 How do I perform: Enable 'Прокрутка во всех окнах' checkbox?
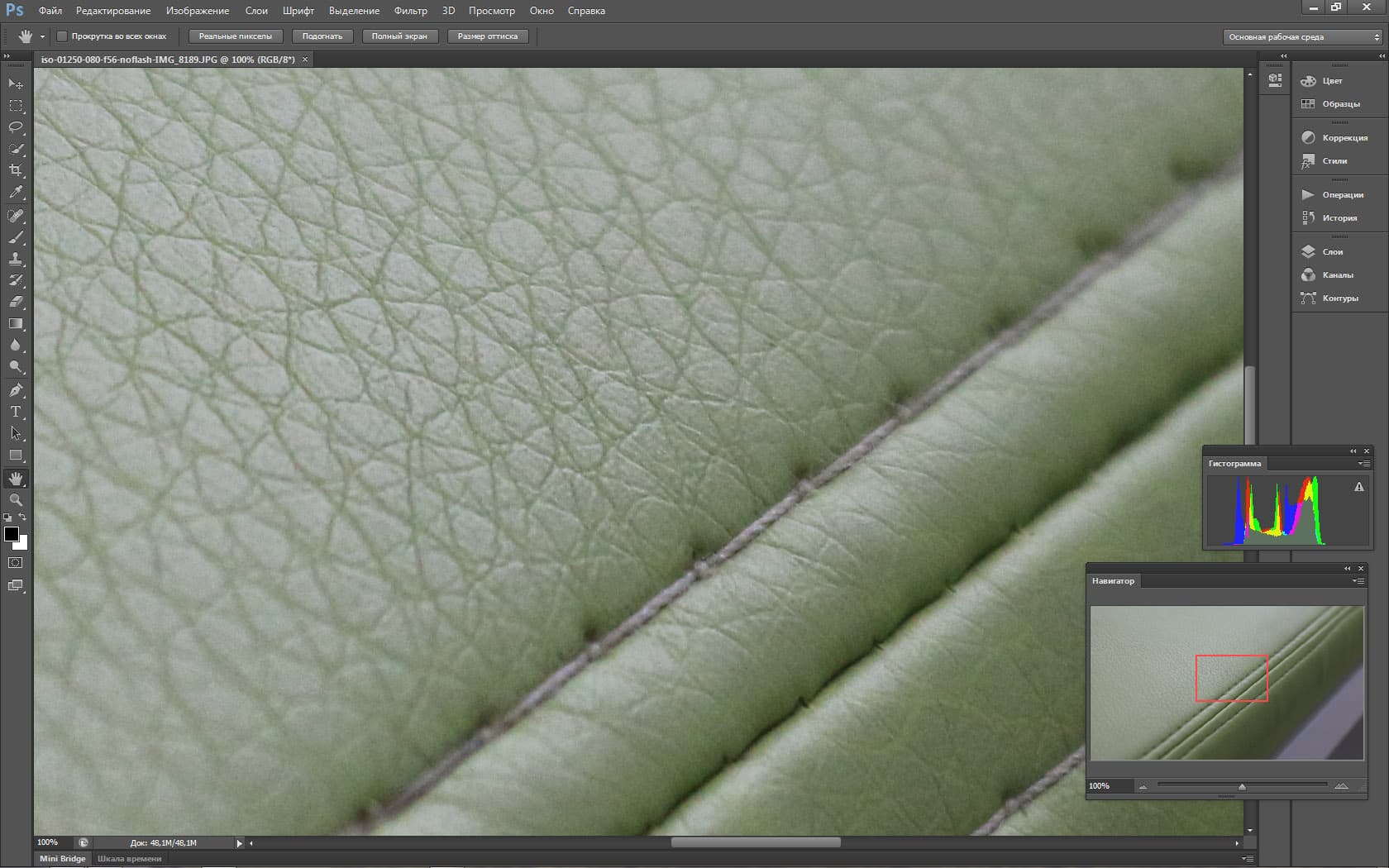[x=62, y=36]
